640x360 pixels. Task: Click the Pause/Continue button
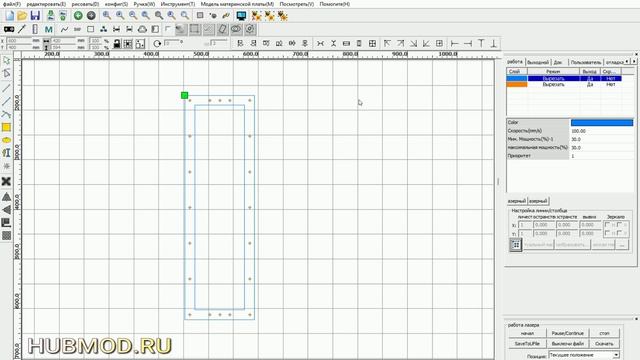click(x=567, y=333)
